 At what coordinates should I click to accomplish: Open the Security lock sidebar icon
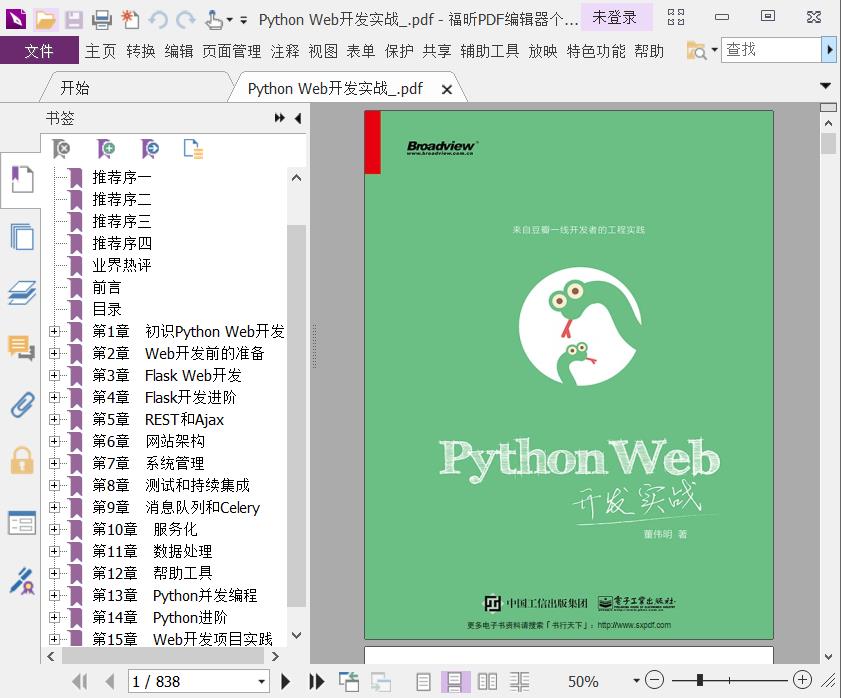(x=22, y=460)
